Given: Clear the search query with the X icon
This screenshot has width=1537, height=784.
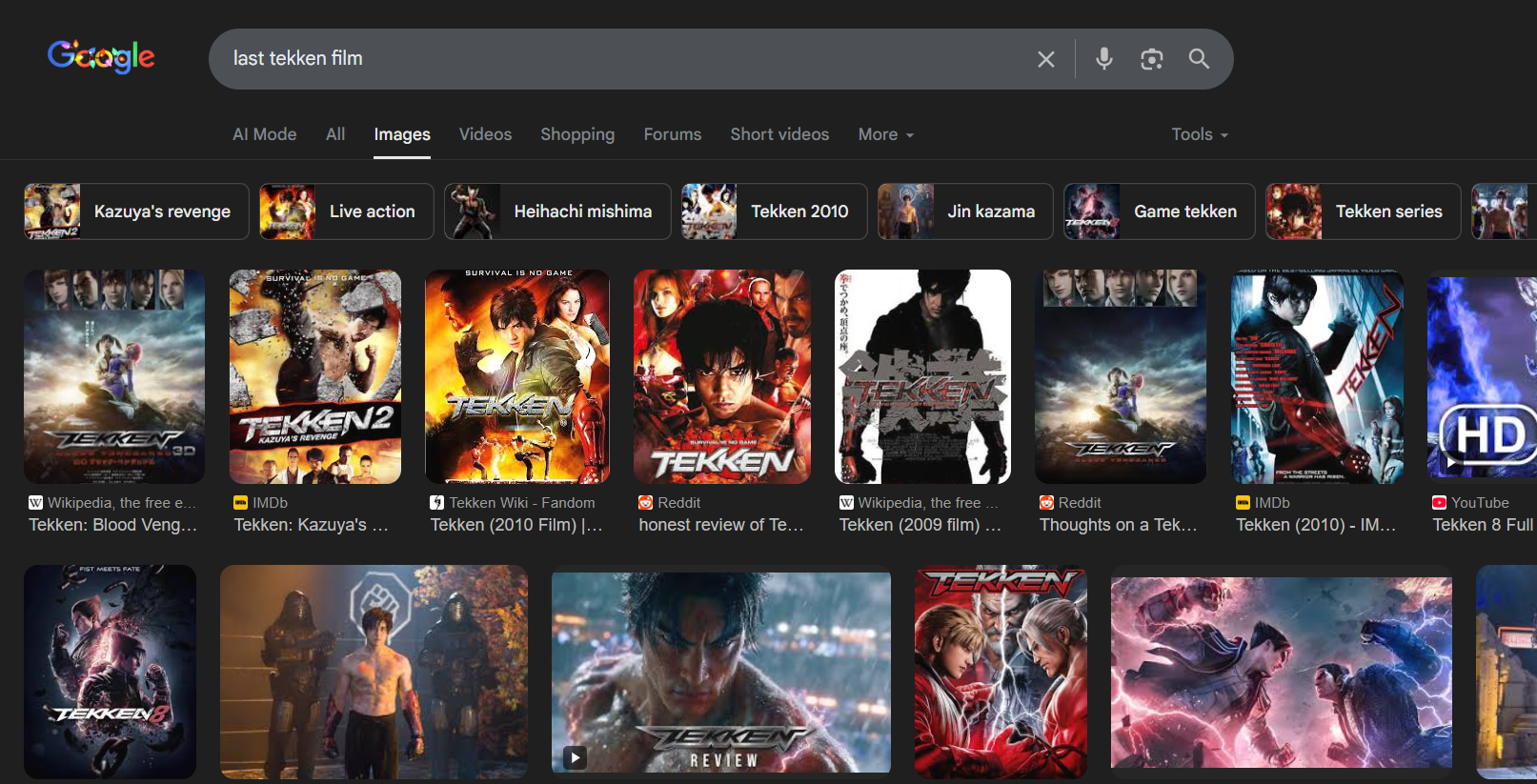Looking at the screenshot, I should (x=1045, y=59).
